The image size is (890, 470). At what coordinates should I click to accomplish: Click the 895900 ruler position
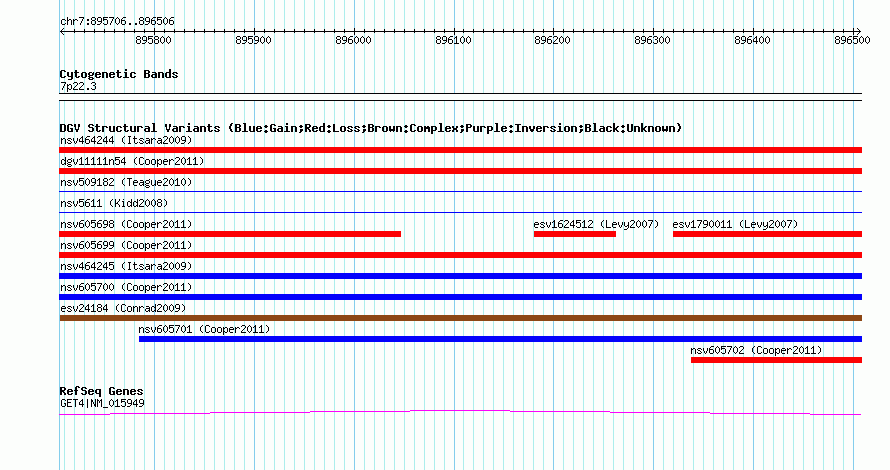click(253, 40)
